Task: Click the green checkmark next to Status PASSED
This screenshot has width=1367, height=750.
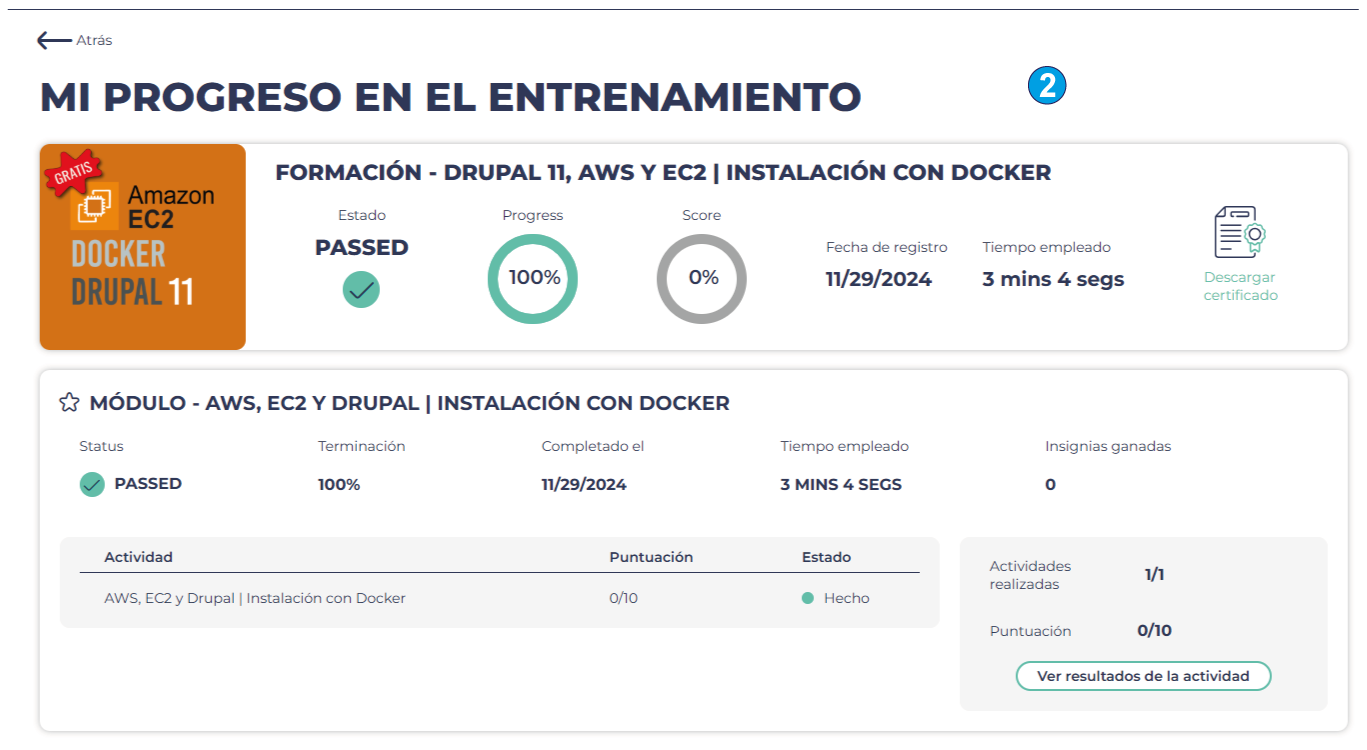Action: [92, 485]
